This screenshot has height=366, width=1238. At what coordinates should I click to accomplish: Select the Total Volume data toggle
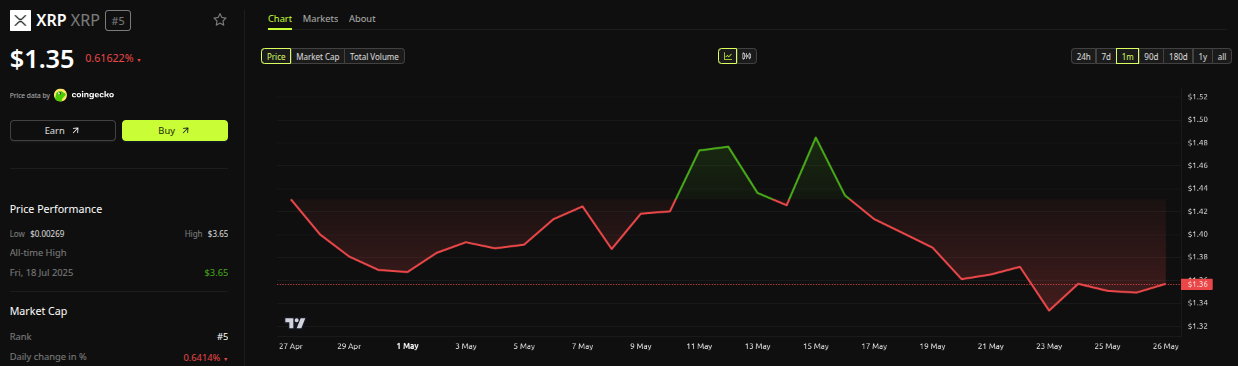tap(374, 56)
